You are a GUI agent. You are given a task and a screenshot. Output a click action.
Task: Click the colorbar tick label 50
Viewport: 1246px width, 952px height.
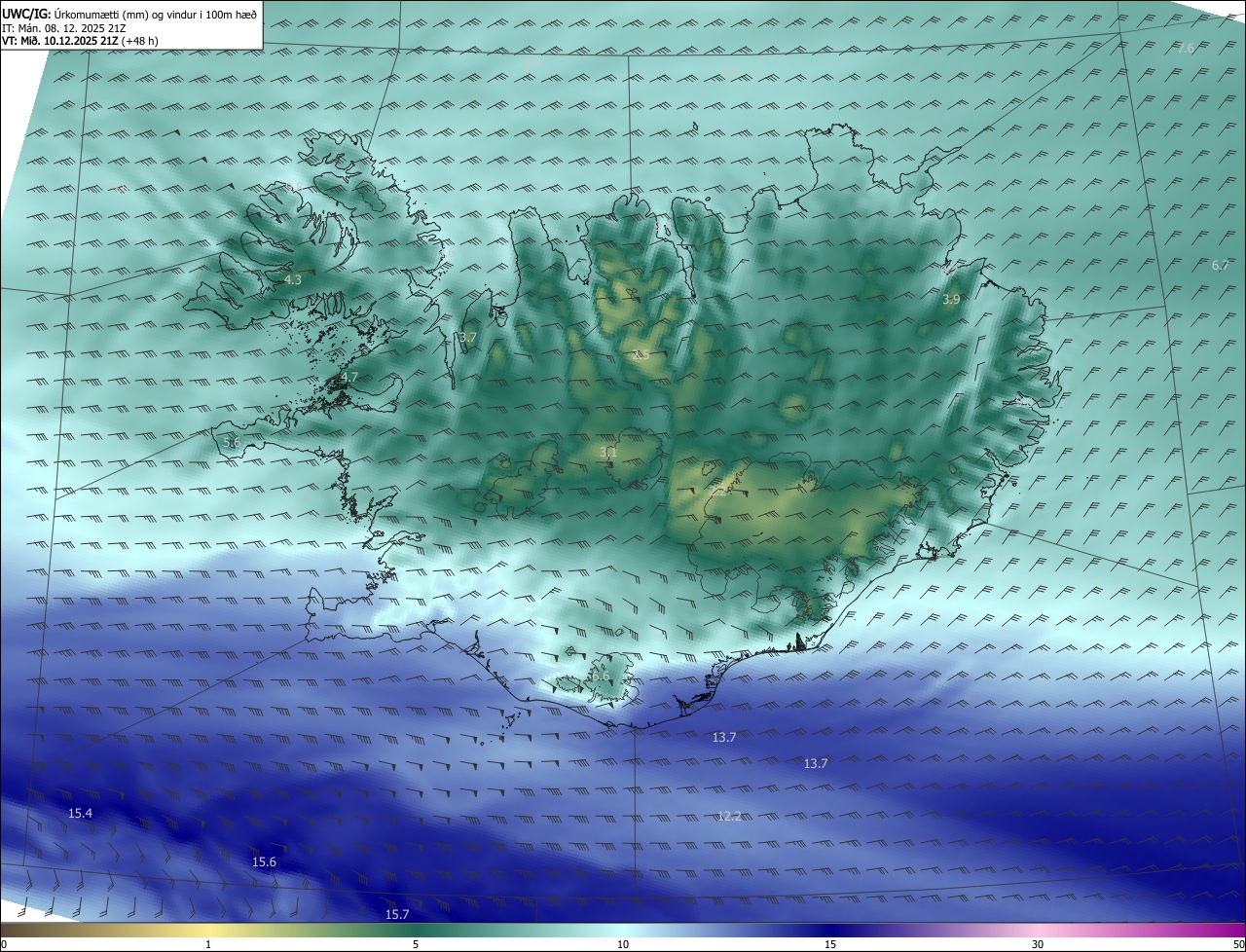[x=1238, y=944]
